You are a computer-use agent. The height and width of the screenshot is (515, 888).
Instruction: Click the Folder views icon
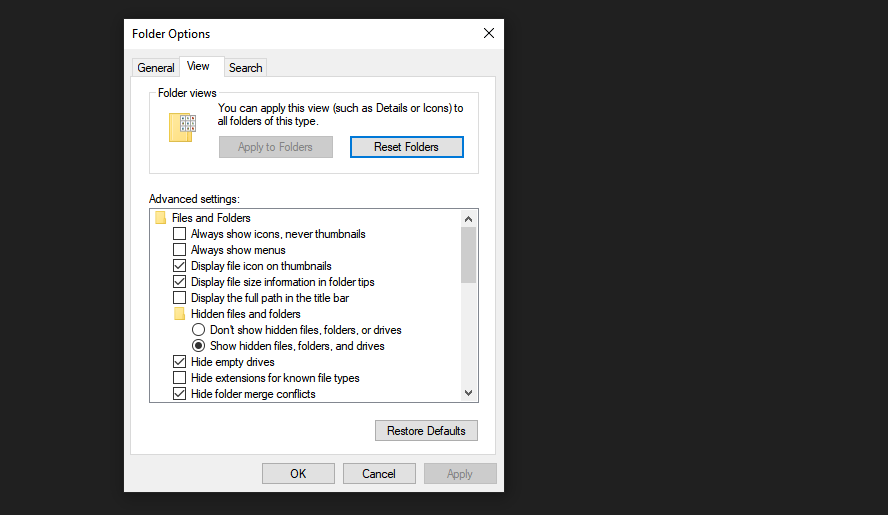(x=182, y=127)
